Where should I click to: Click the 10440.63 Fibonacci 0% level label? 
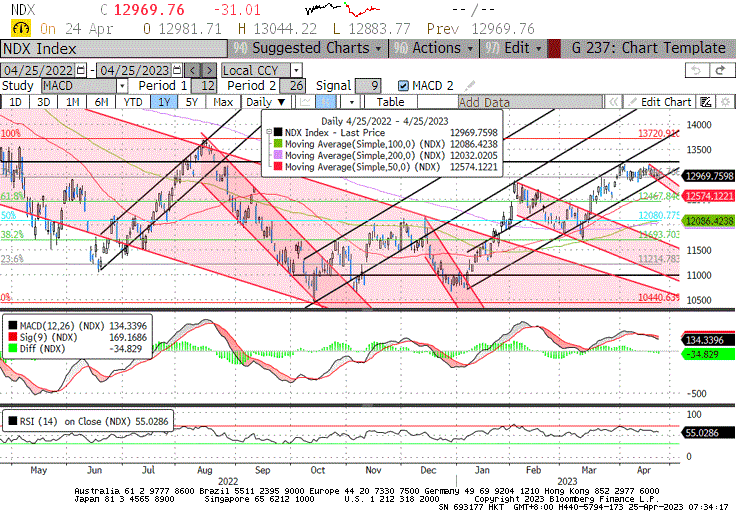pos(659,297)
